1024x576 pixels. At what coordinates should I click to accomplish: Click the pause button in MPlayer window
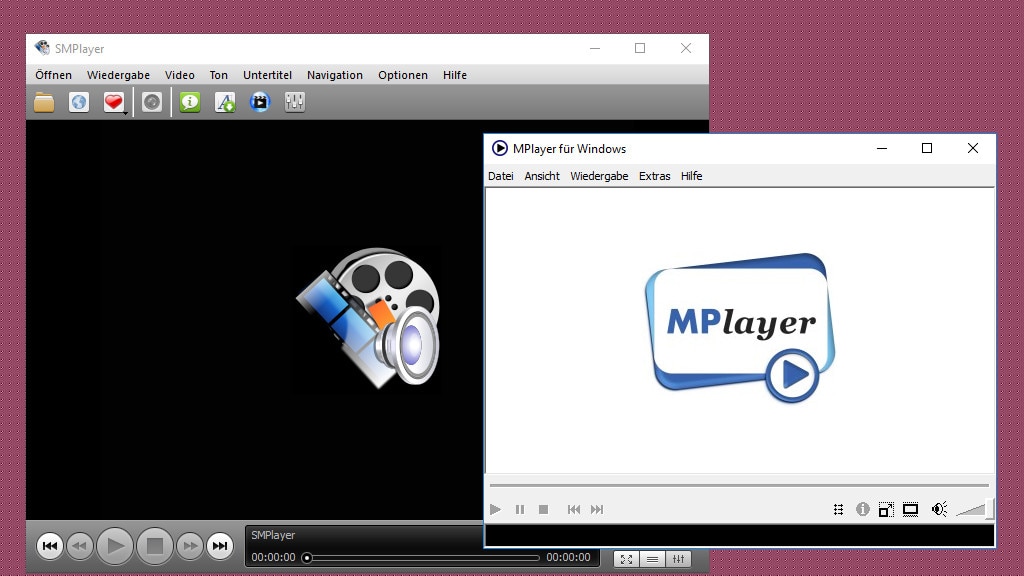point(520,509)
